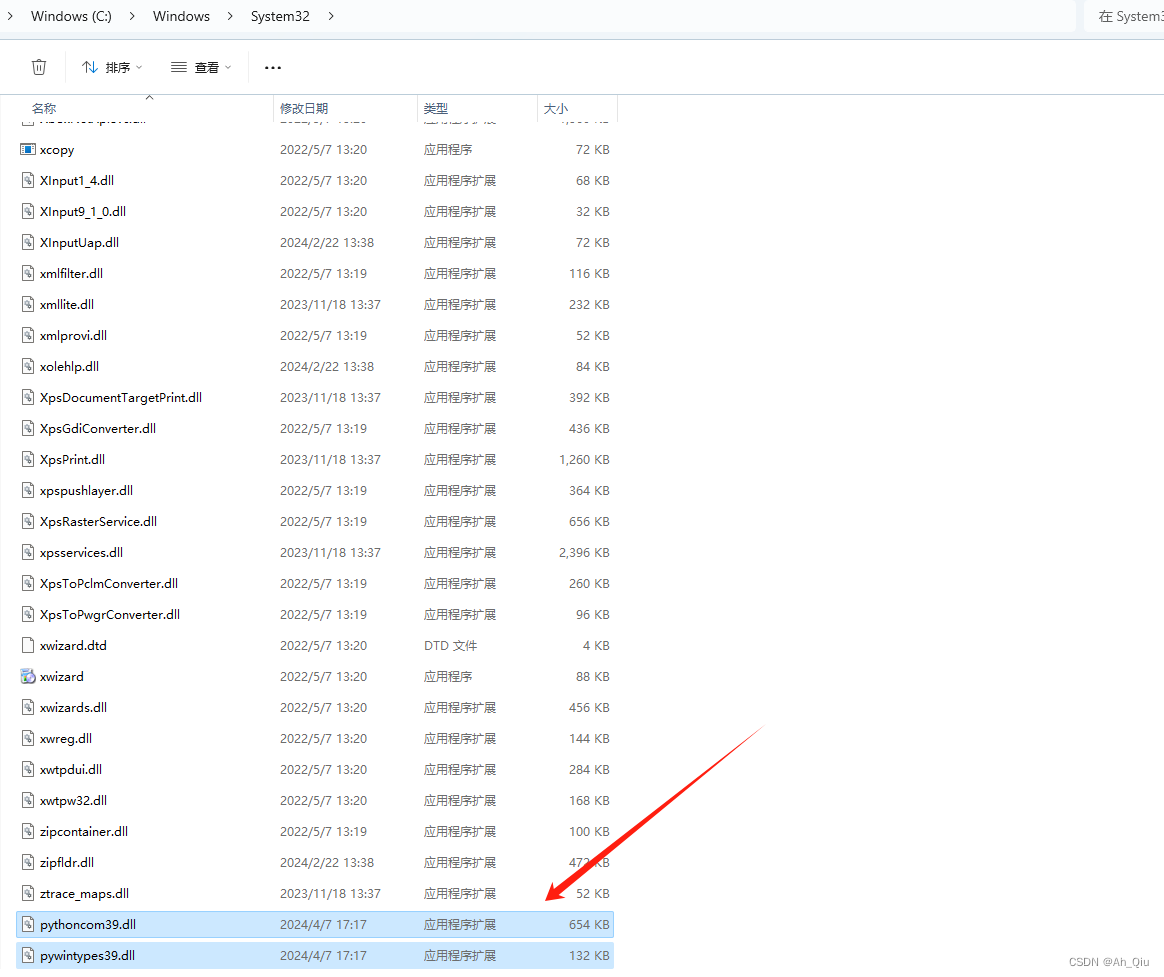Screen dimensions: 1164x977
Task: Click the file icon of xwizard.dtd
Action: (x=26, y=645)
